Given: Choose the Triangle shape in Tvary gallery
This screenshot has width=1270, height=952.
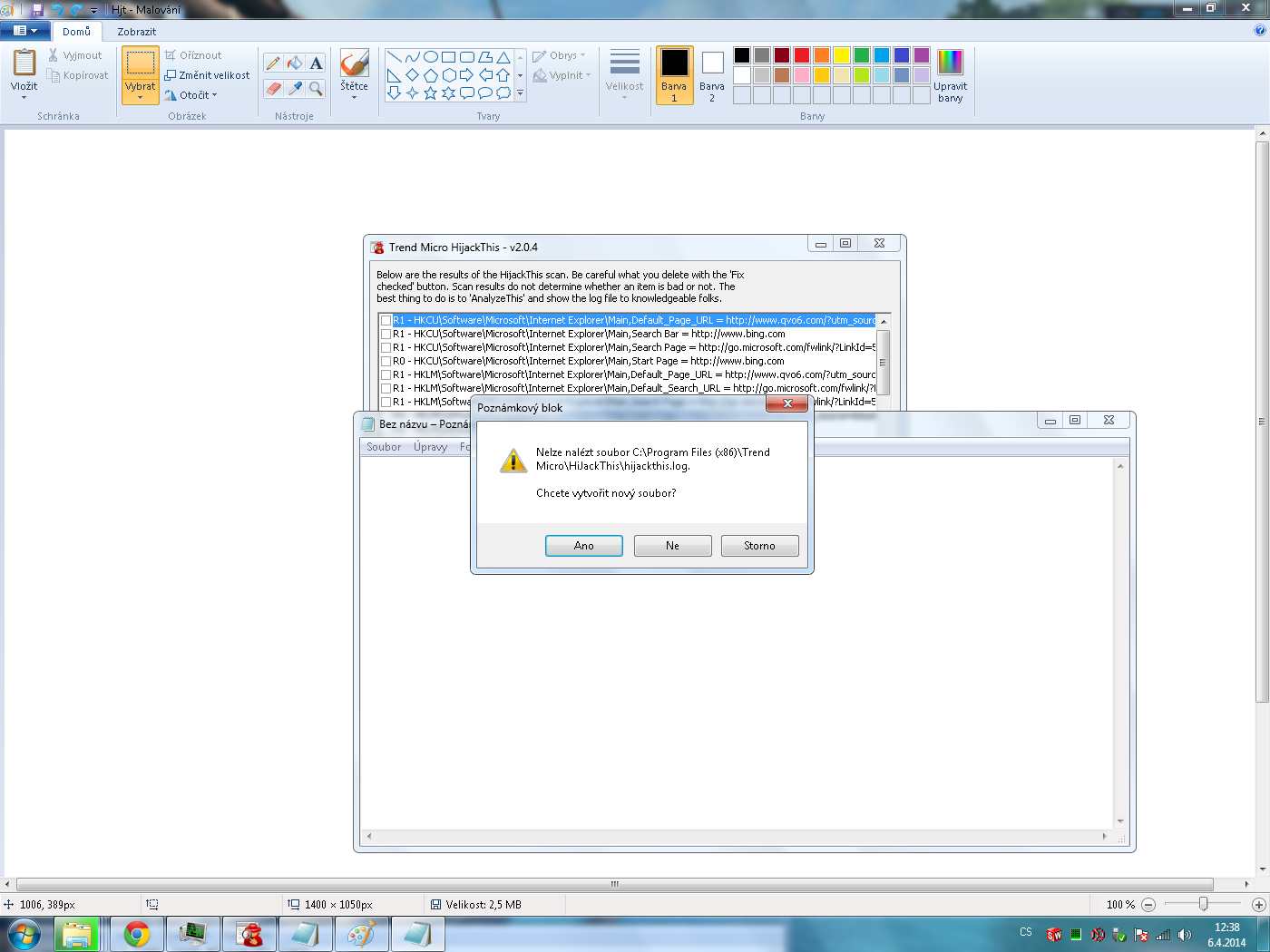Looking at the screenshot, I should [x=503, y=57].
